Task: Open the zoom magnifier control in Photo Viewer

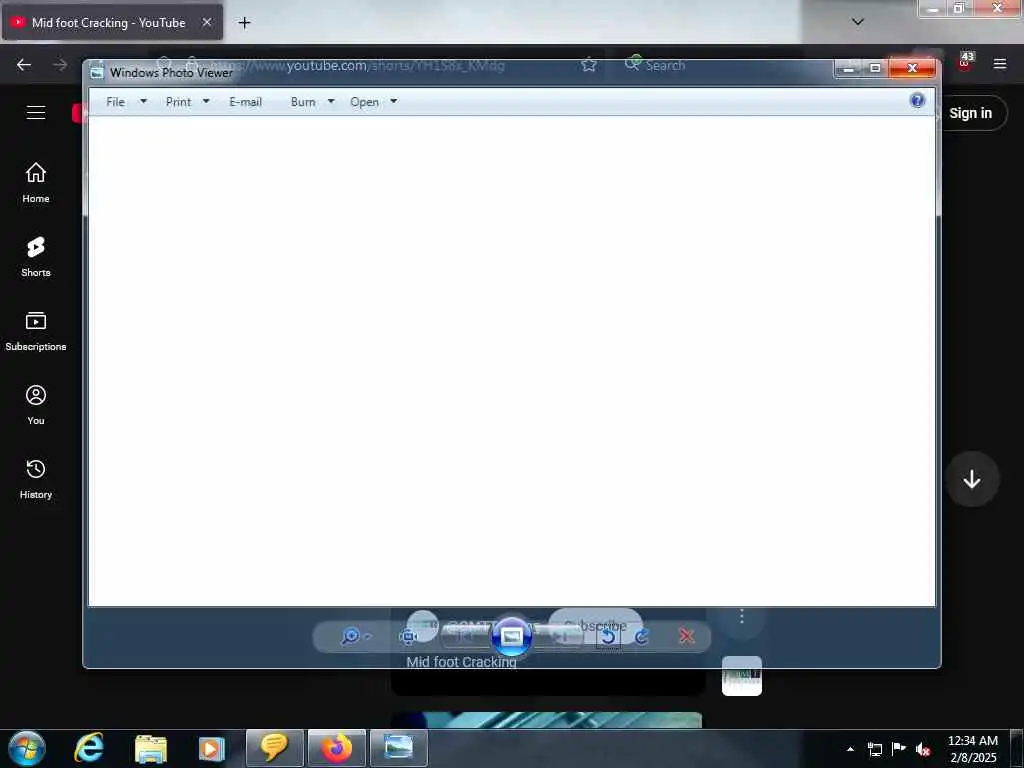Action: pos(355,636)
